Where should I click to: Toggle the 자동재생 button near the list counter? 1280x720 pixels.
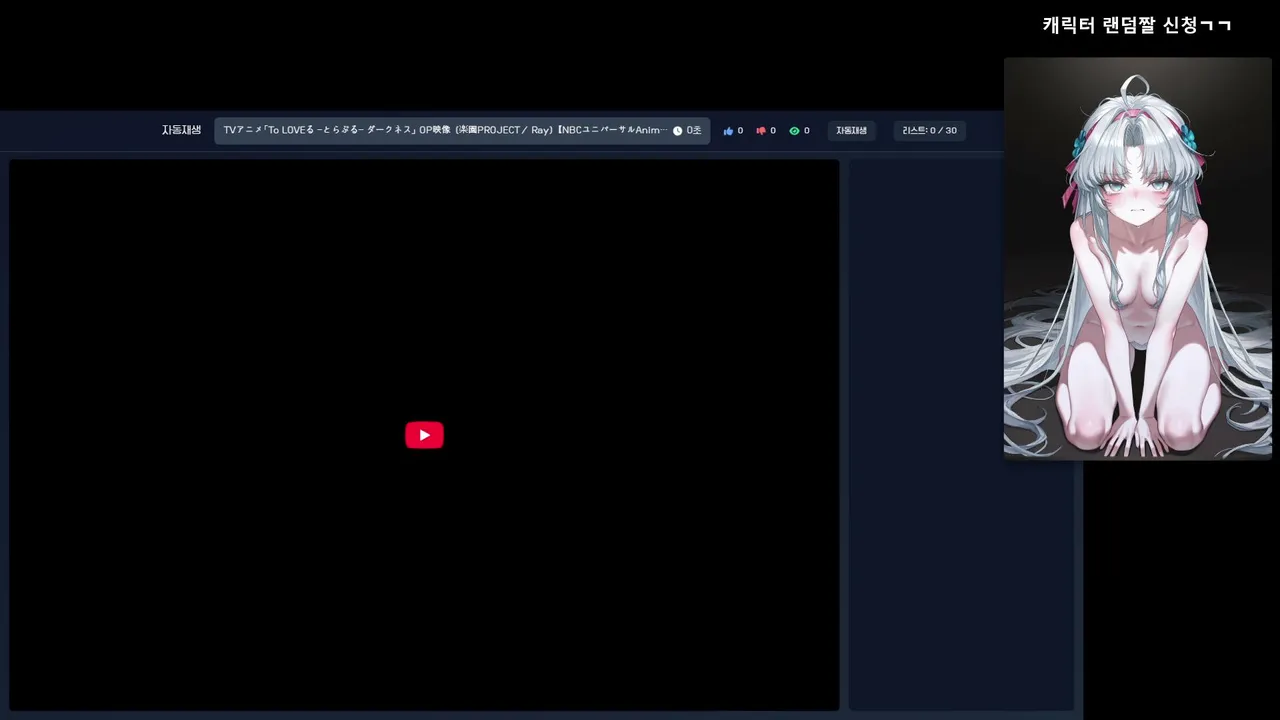[851, 131]
